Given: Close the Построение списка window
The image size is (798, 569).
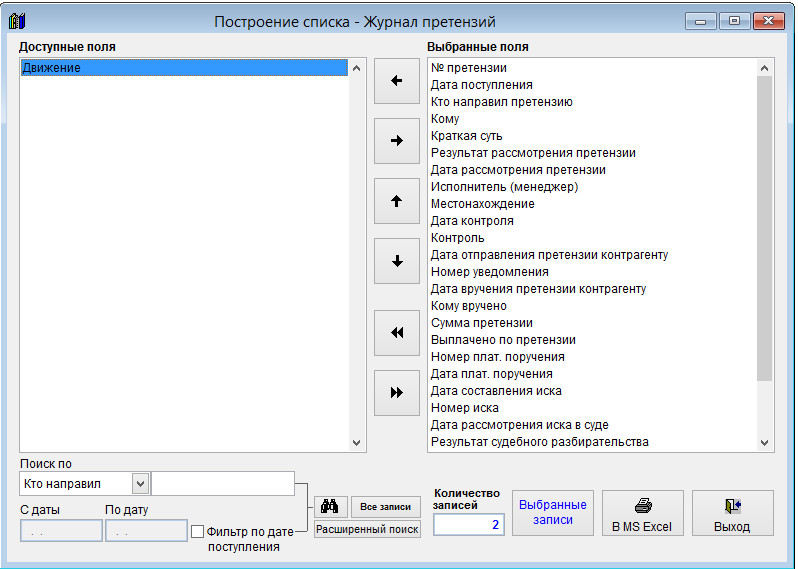Looking at the screenshot, I should pyautogui.click(x=768, y=21).
